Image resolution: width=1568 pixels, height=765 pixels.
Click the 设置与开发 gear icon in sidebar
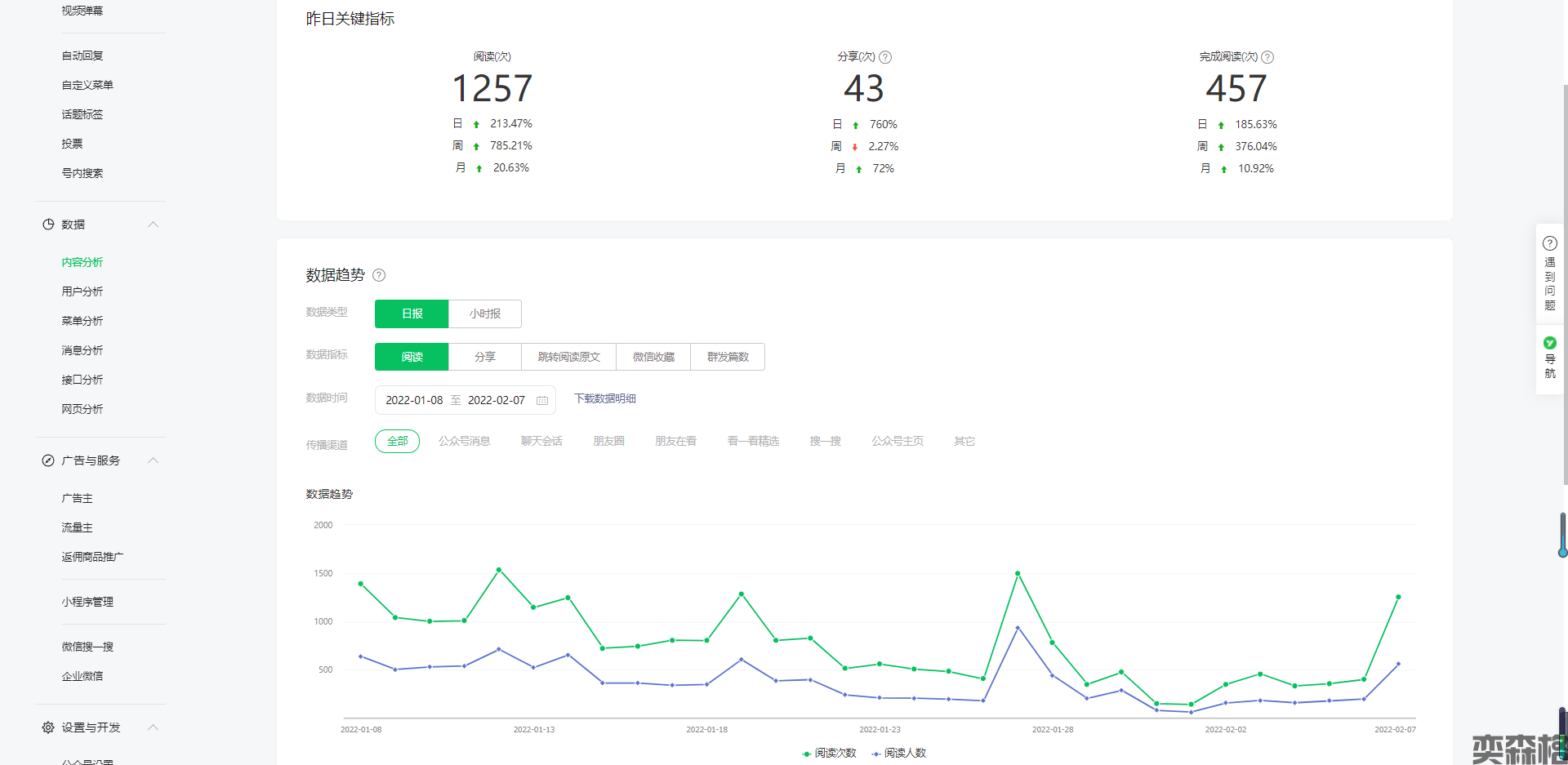48,727
